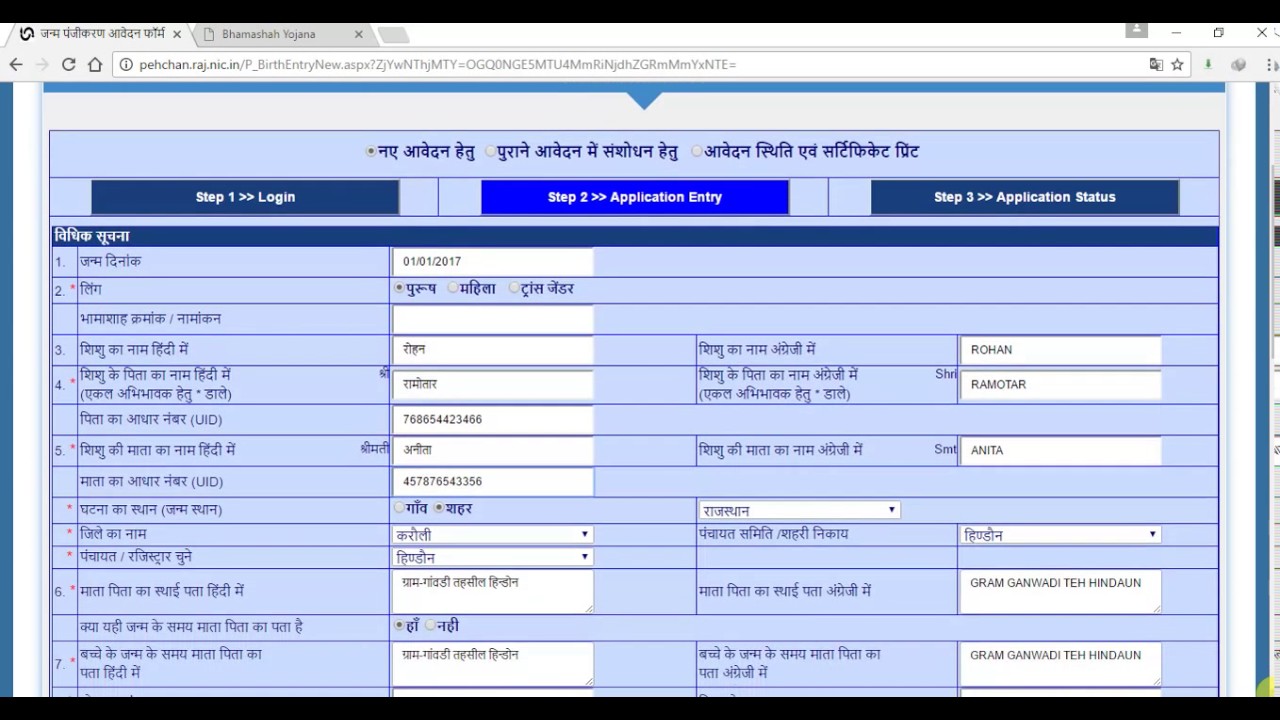
Task: Click the जन्म दिनांक date field
Action: click(493, 262)
